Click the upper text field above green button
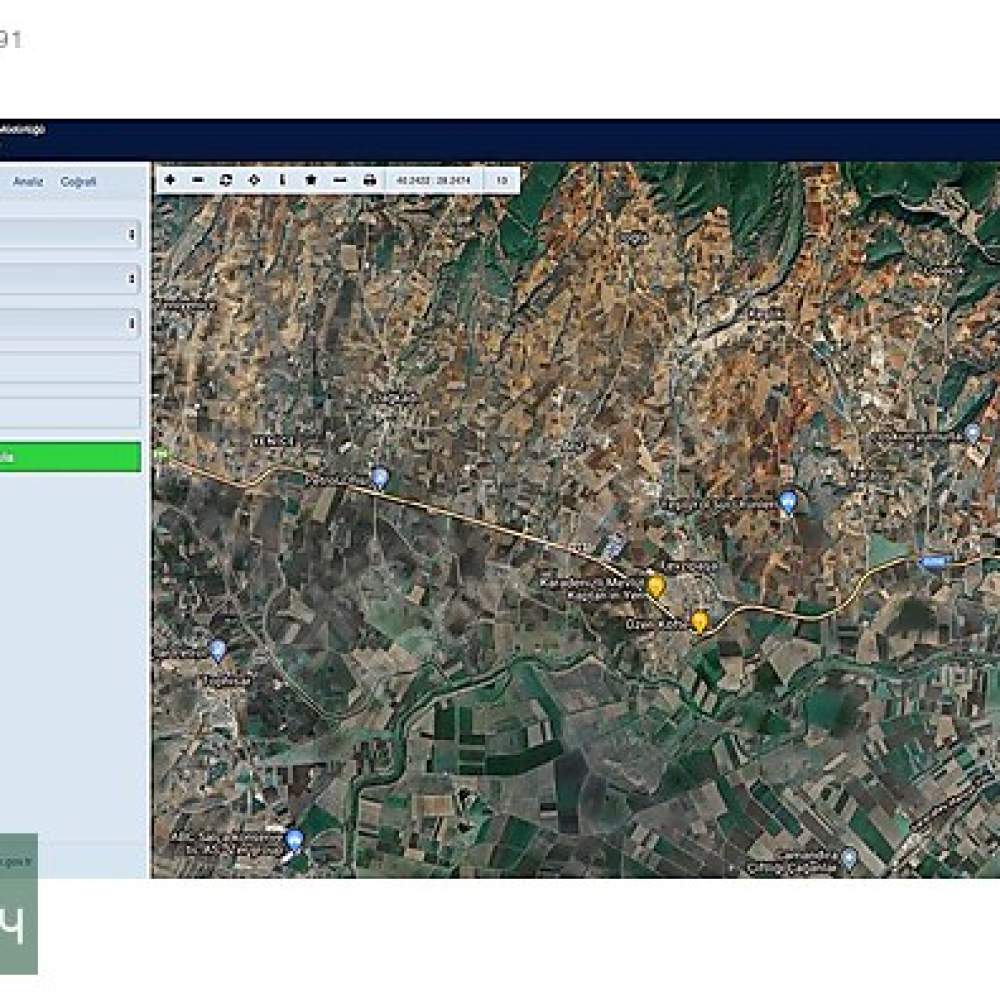 point(69,367)
